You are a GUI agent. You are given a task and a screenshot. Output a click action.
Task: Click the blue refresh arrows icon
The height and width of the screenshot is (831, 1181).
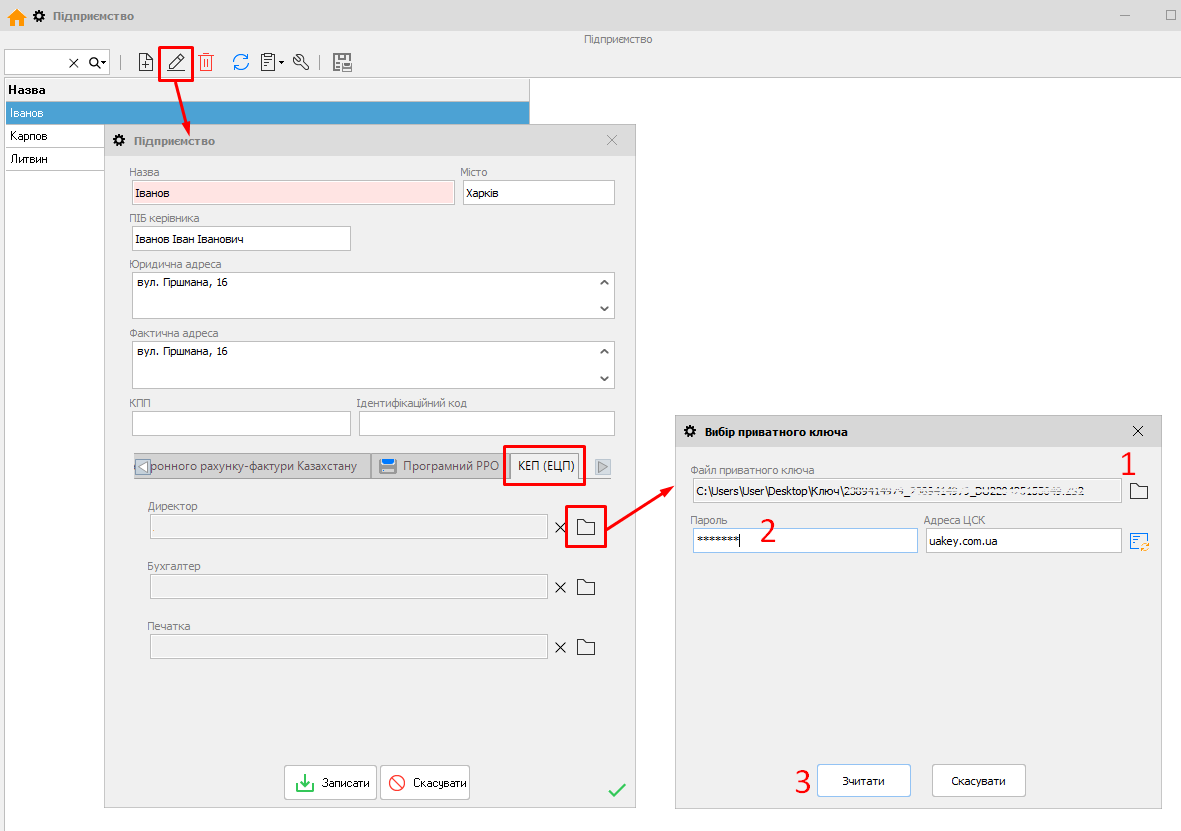coord(241,62)
